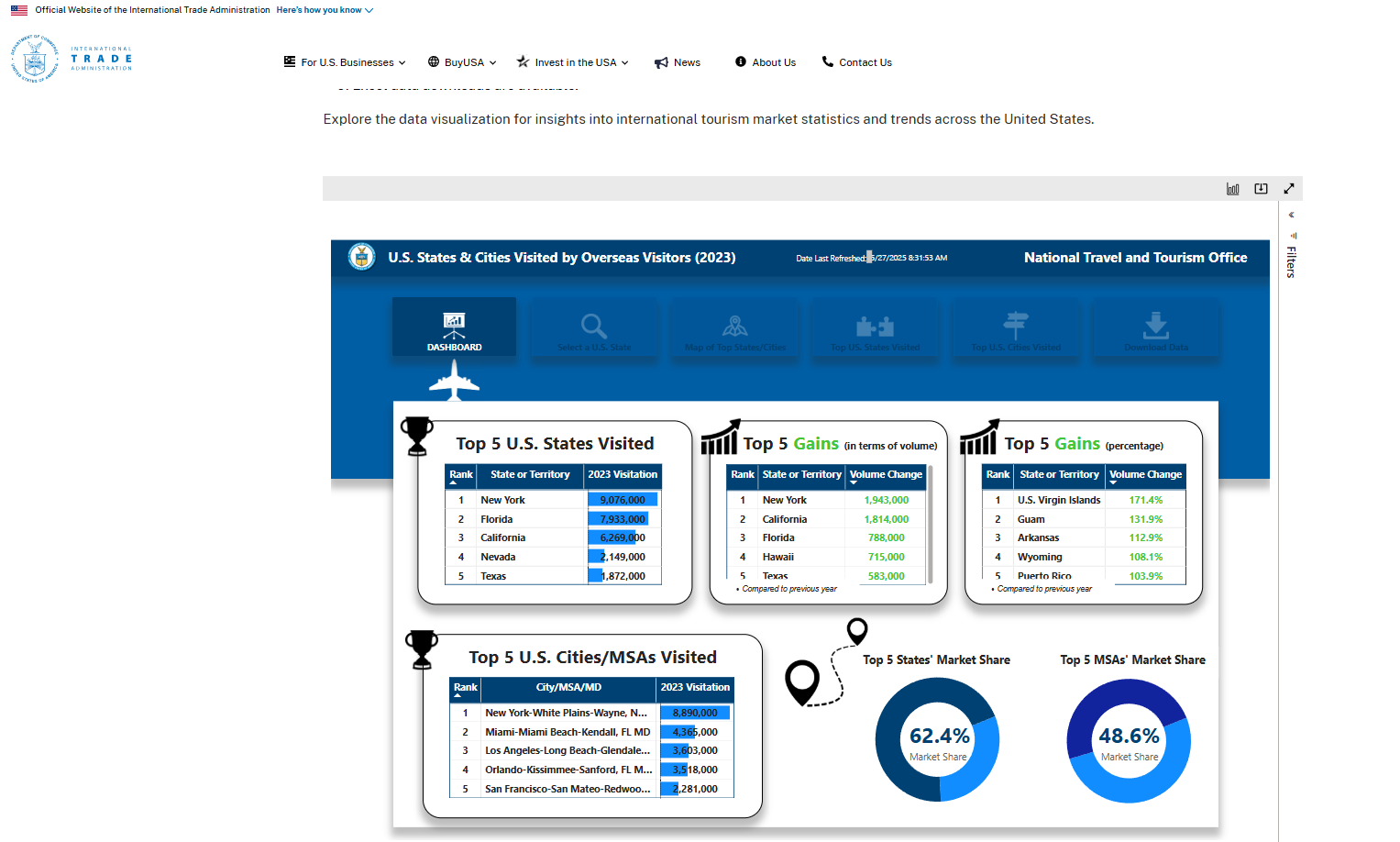The height and width of the screenshot is (842, 1400).
Task: Open the News menu item
Action: point(678,62)
